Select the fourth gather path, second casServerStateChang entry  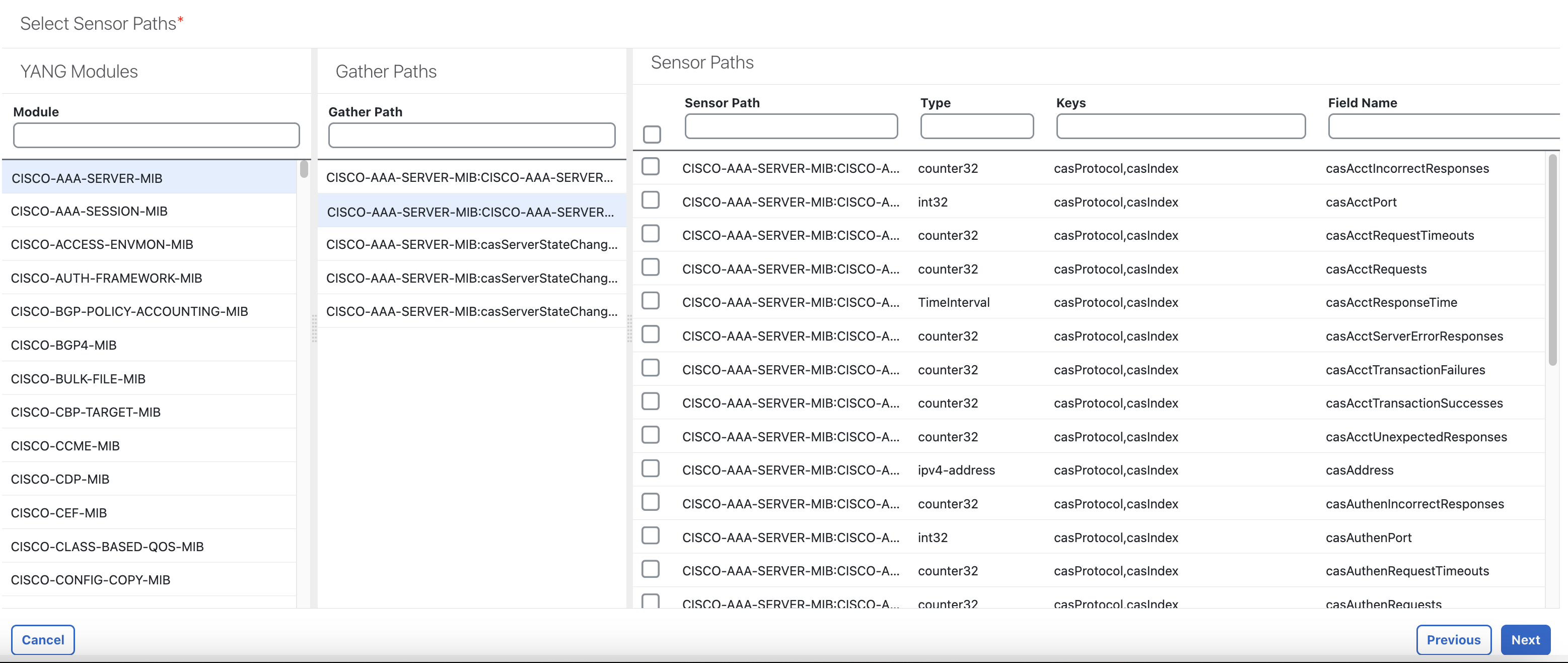(472, 278)
